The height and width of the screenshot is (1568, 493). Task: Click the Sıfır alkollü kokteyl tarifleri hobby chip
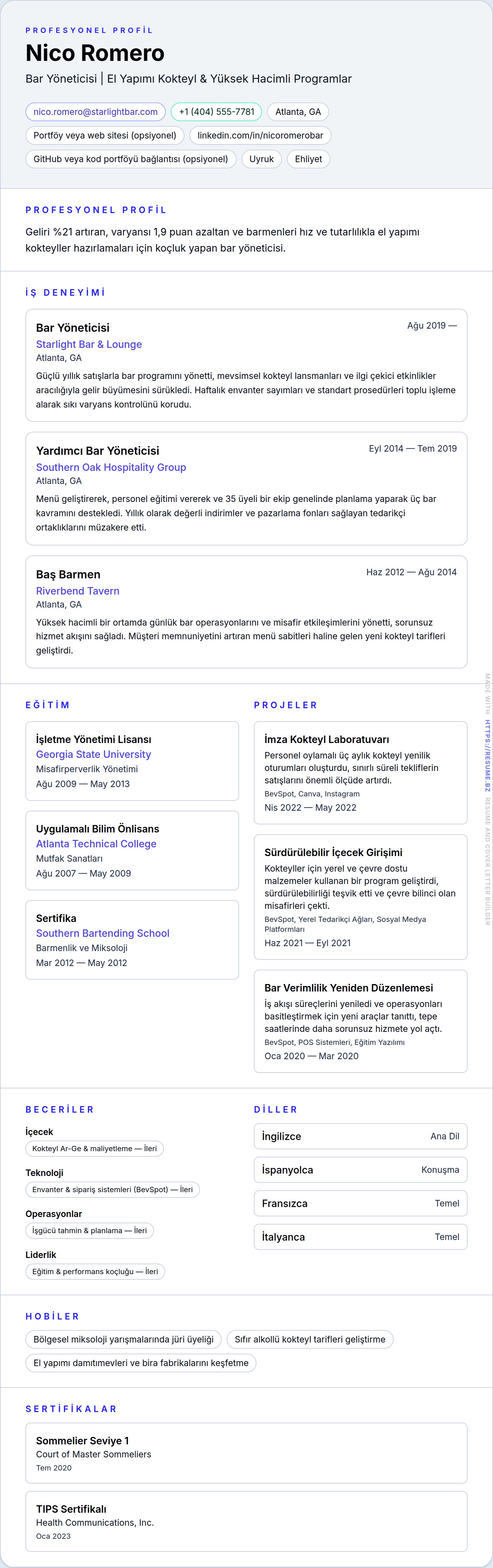point(310,1339)
